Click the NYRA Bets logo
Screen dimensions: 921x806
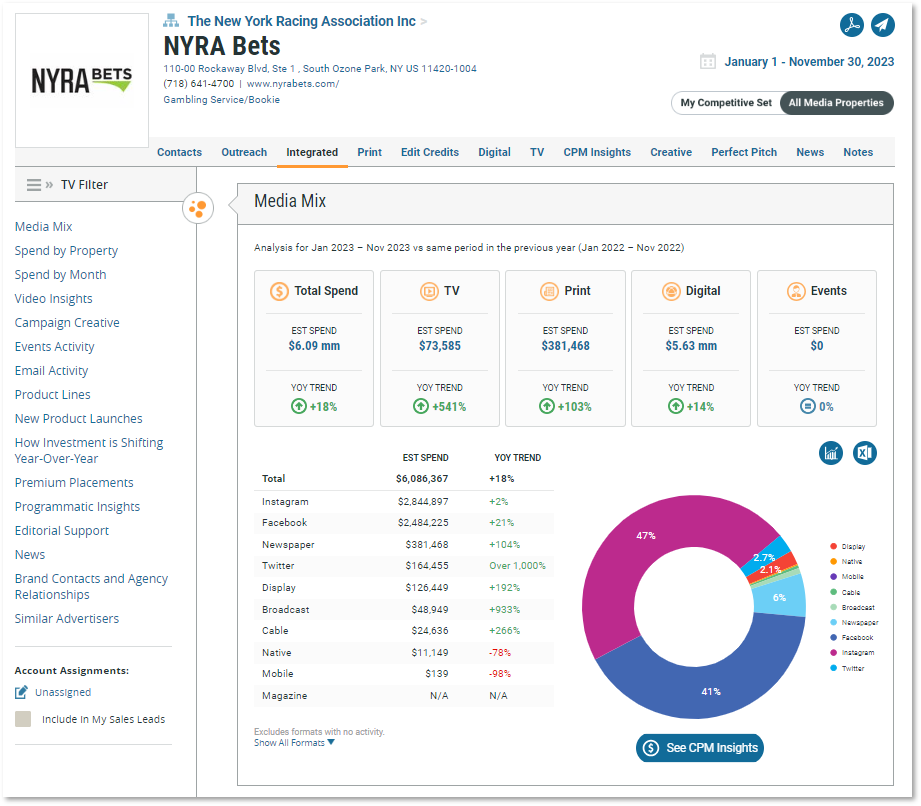point(82,80)
